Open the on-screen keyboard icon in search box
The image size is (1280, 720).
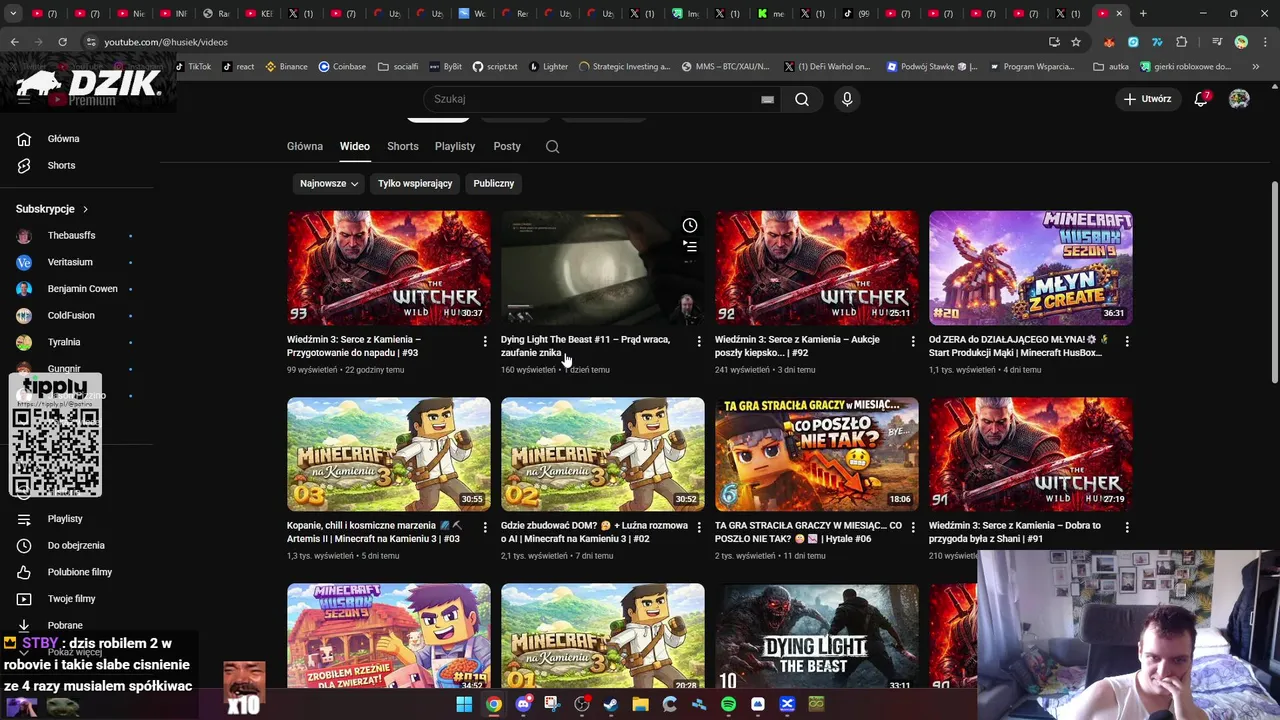click(x=767, y=99)
